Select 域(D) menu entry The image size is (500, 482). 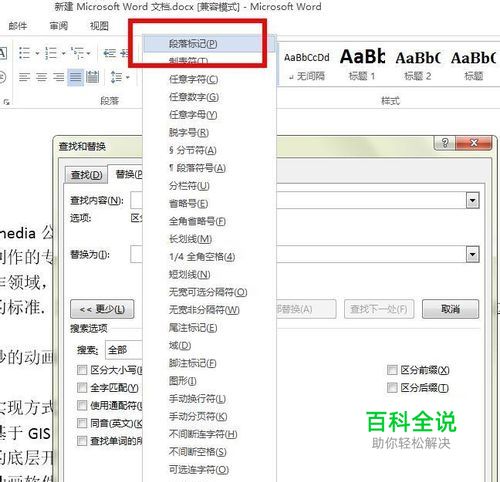[x=209, y=346]
